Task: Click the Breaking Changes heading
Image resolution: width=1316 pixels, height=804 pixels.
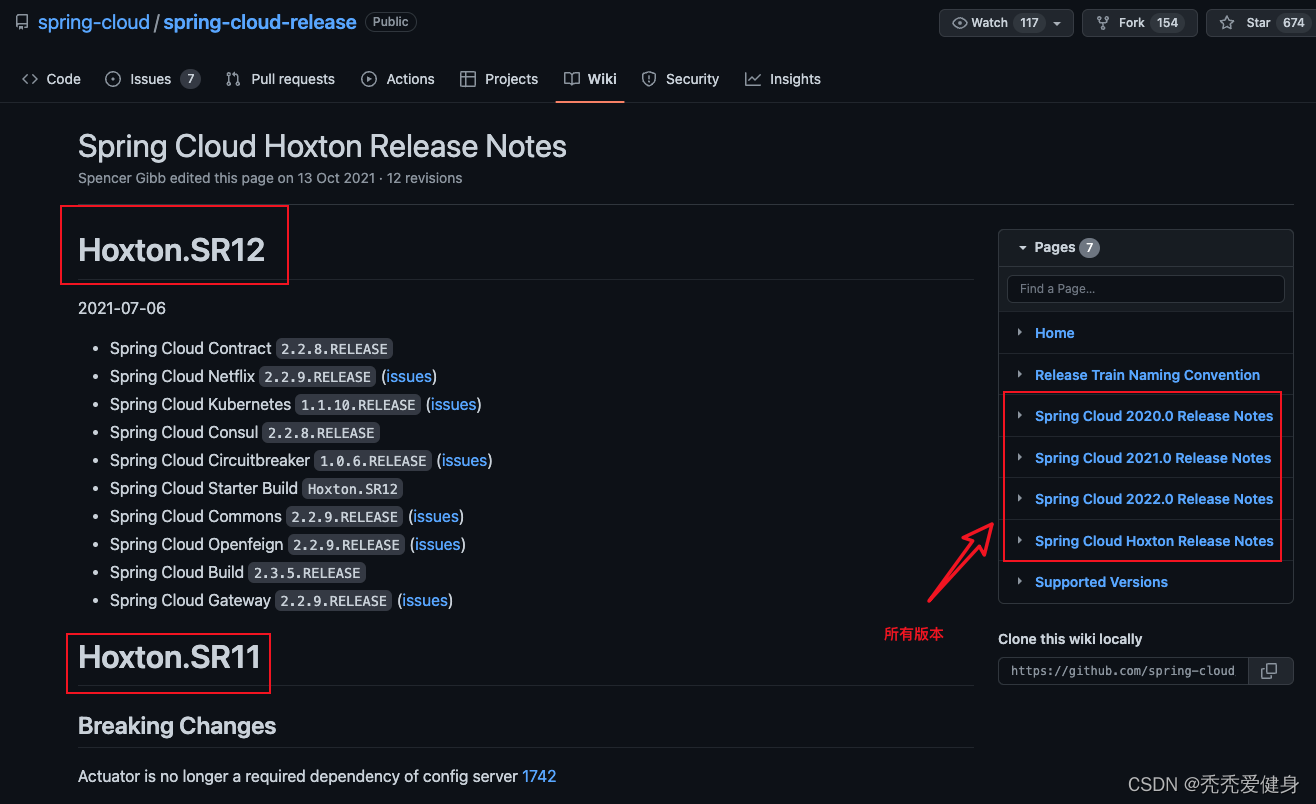Action: coord(177,726)
